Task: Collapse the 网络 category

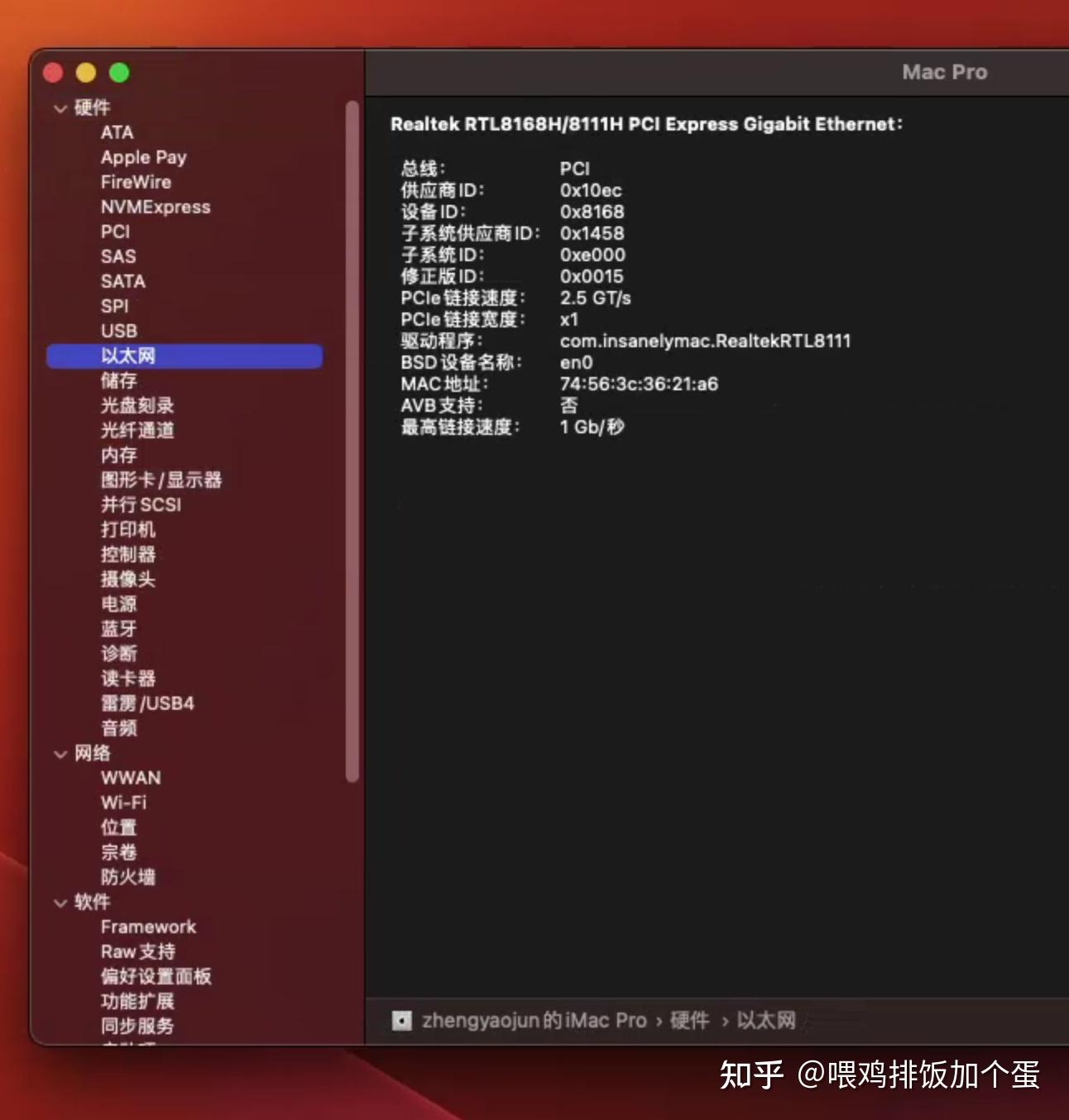Action: click(60, 753)
